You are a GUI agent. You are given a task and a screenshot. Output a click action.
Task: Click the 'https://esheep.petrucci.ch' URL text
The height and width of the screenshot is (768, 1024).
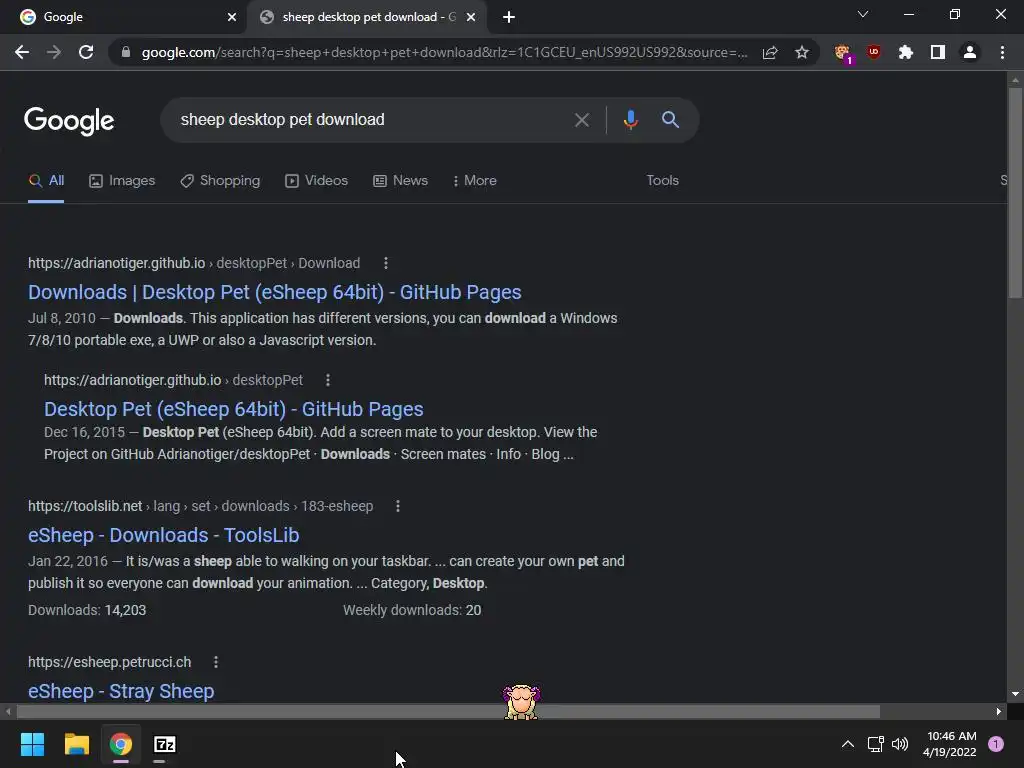click(109, 662)
